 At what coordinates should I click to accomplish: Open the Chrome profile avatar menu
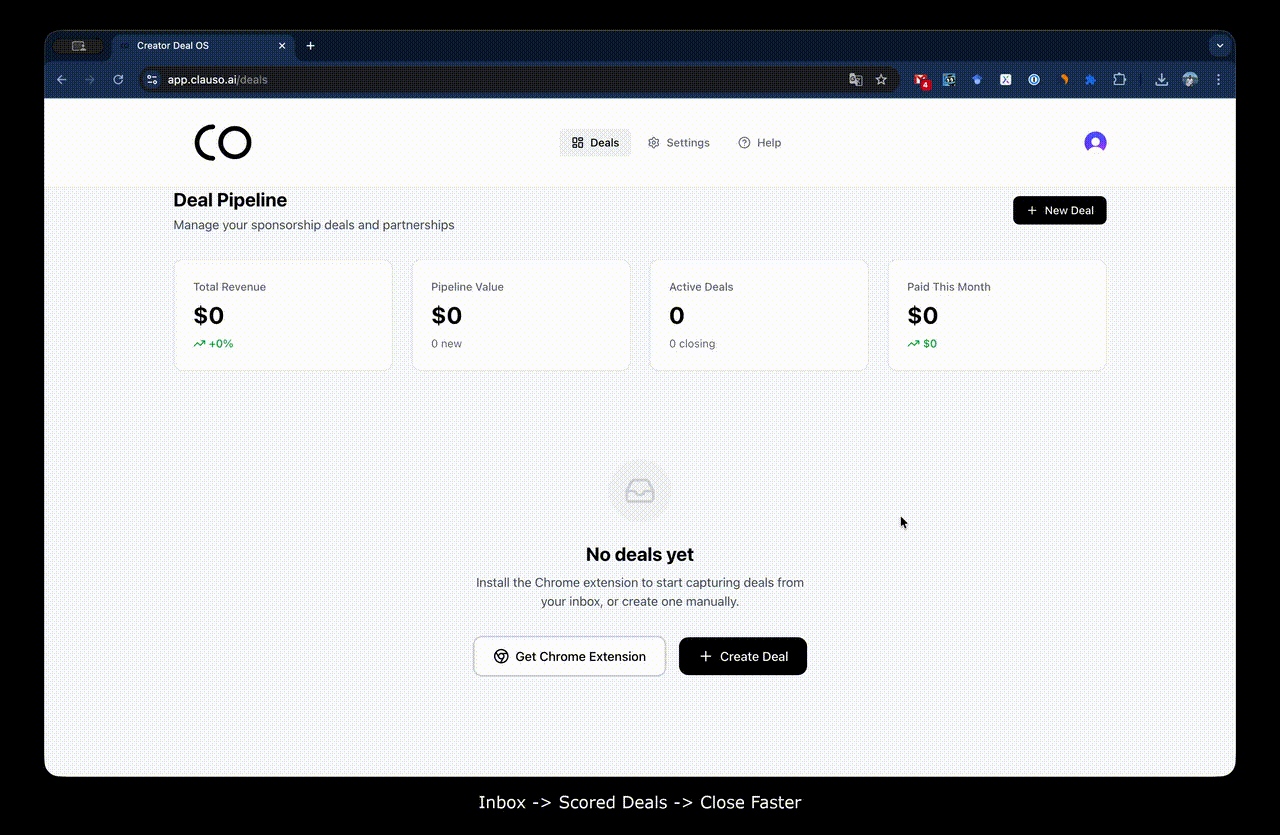coord(1190,79)
